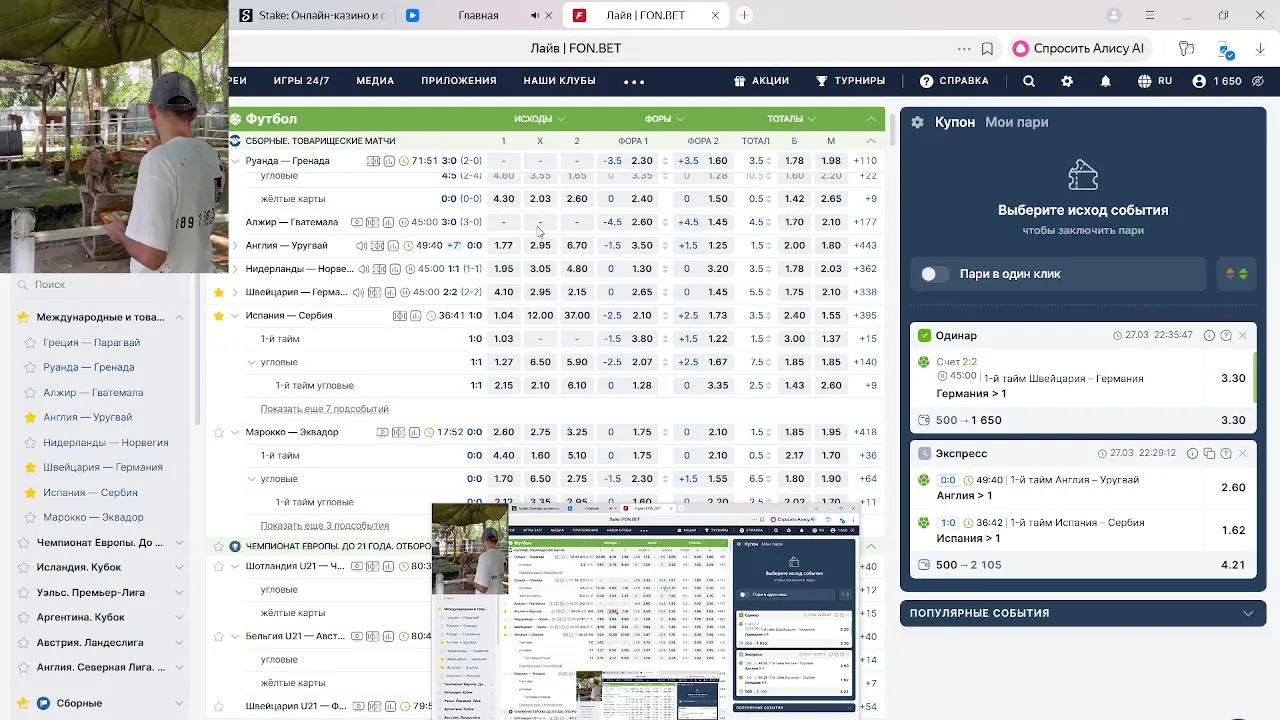
Task: Unfavorite Испания — Сербия star in table
Action: [219, 316]
